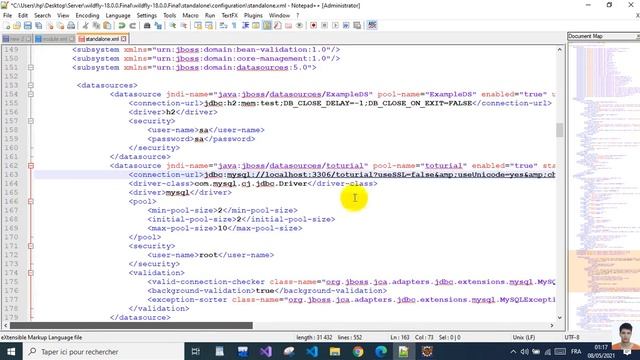The image size is (640, 360).
Task: Open the Plugins menu
Action: pos(253,15)
